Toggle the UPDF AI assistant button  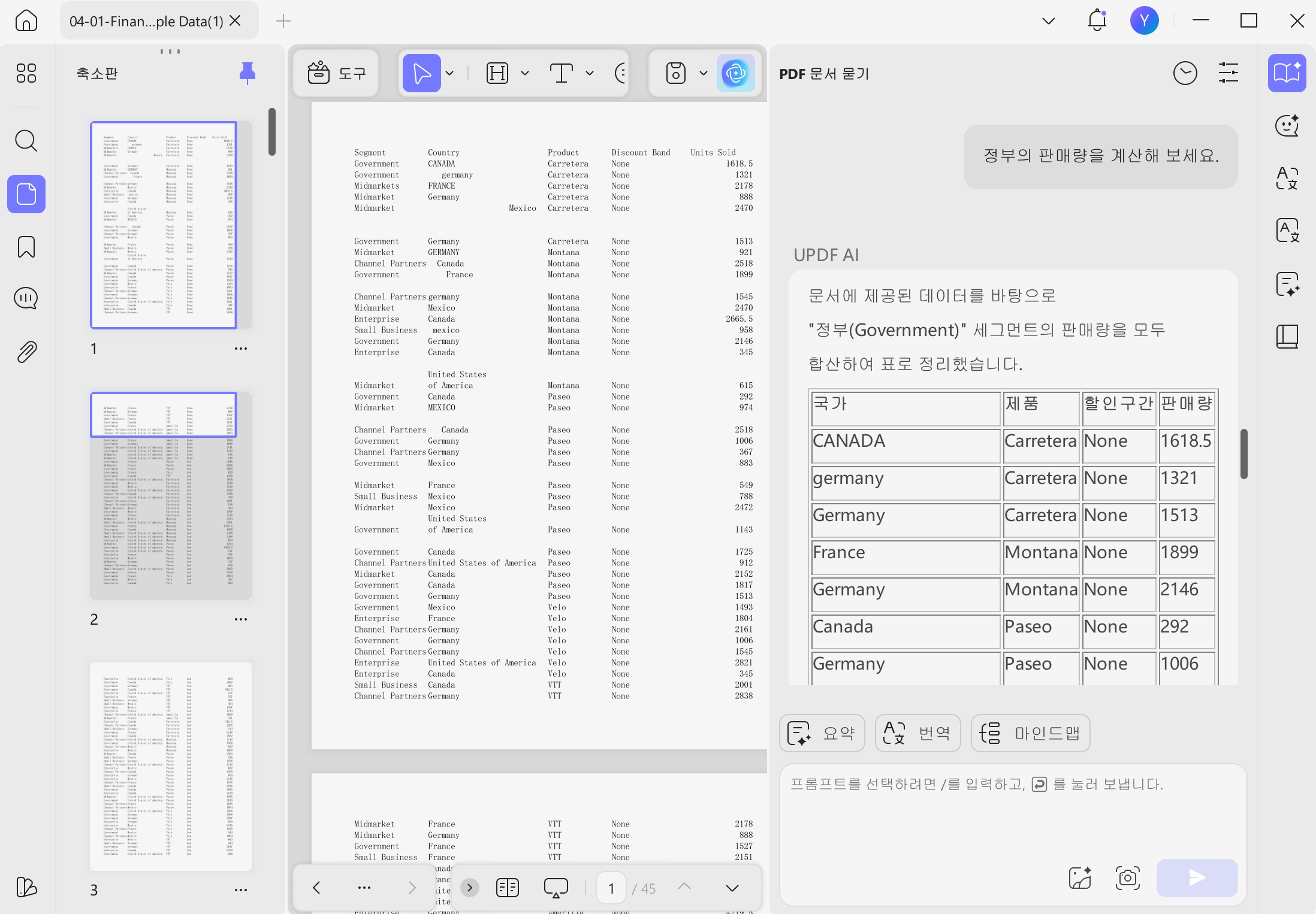(x=736, y=73)
